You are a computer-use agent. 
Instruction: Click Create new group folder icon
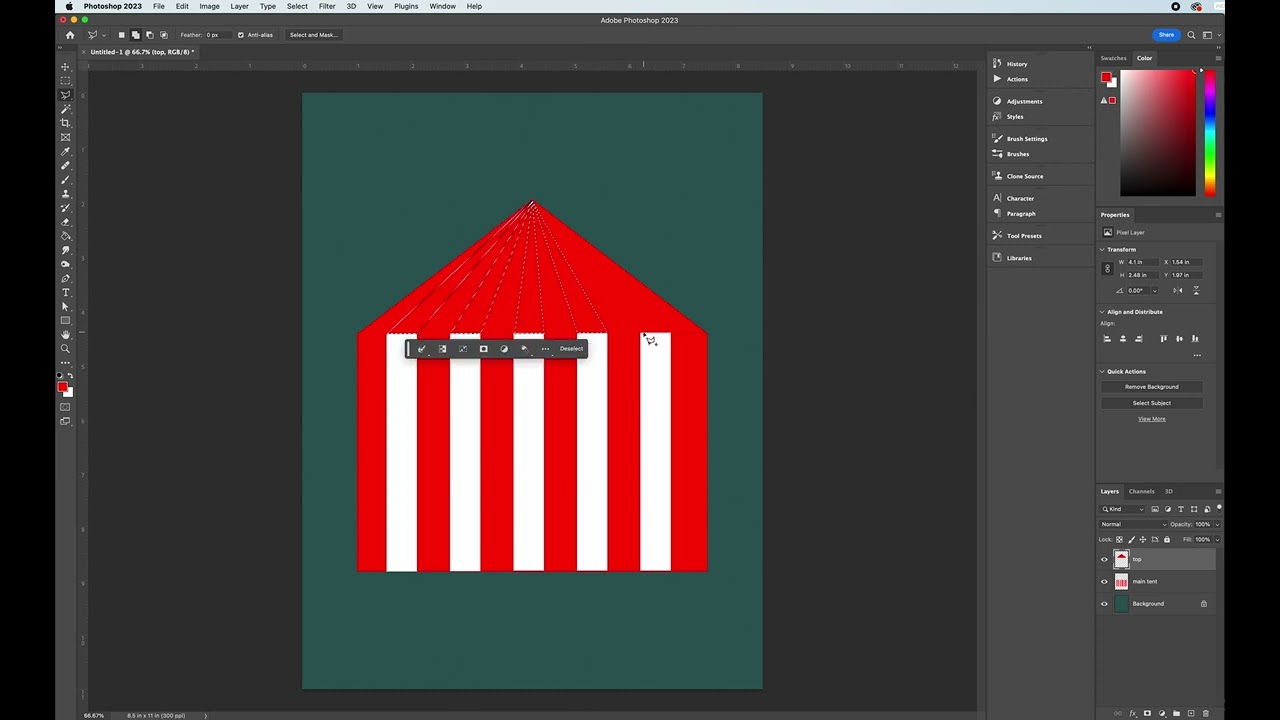click(1176, 713)
